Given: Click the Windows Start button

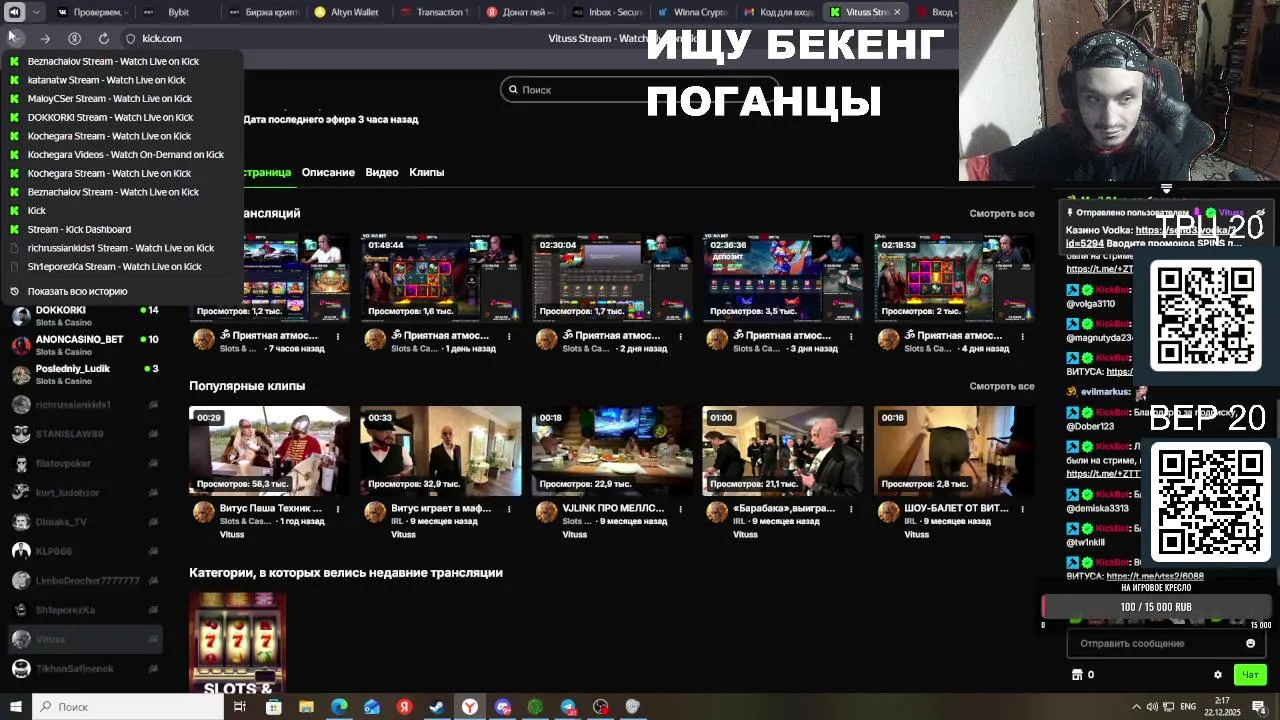Looking at the screenshot, I should 15,707.
